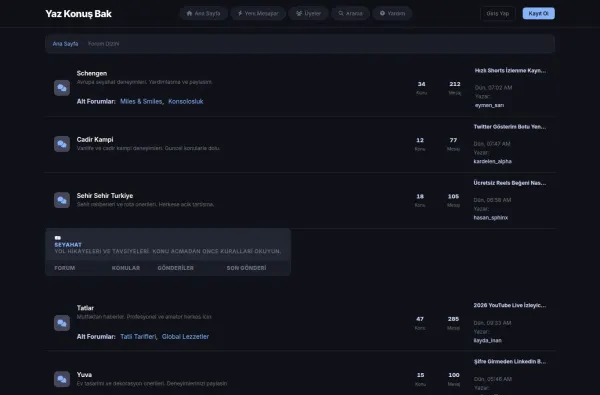
Task: Open the Konsolosluk subforum link
Action: [x=186, y=101]
